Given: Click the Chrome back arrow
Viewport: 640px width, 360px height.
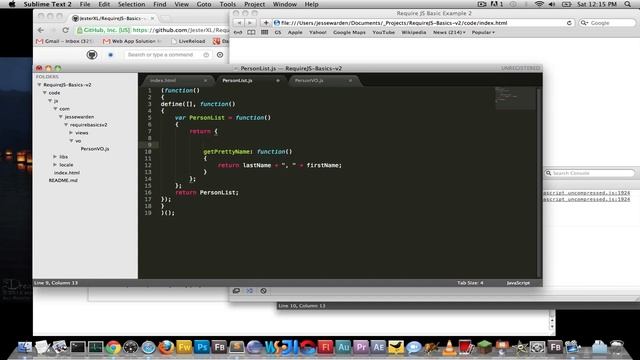Looking at the screenshot, I should click(40, 30).
